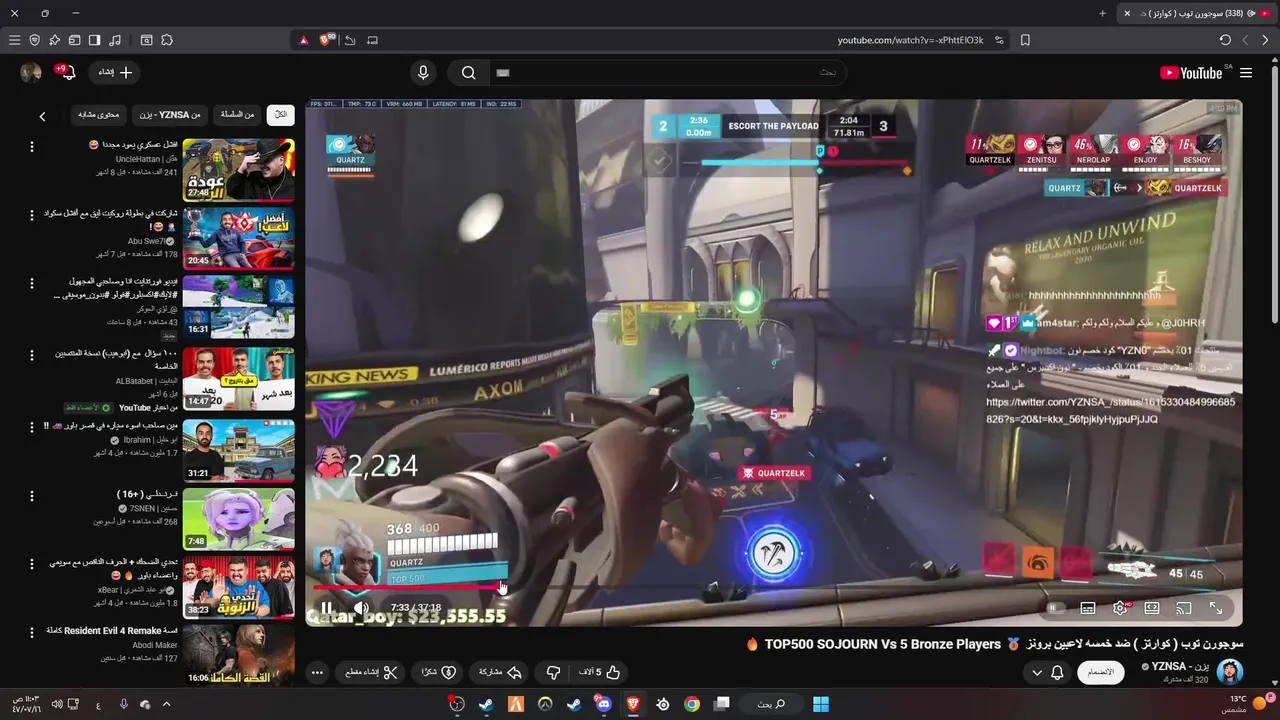This screenshot has height=720, width=1280.
Task: Open the Discord icon in the taskbar
Action: click(x=603, y=704)
